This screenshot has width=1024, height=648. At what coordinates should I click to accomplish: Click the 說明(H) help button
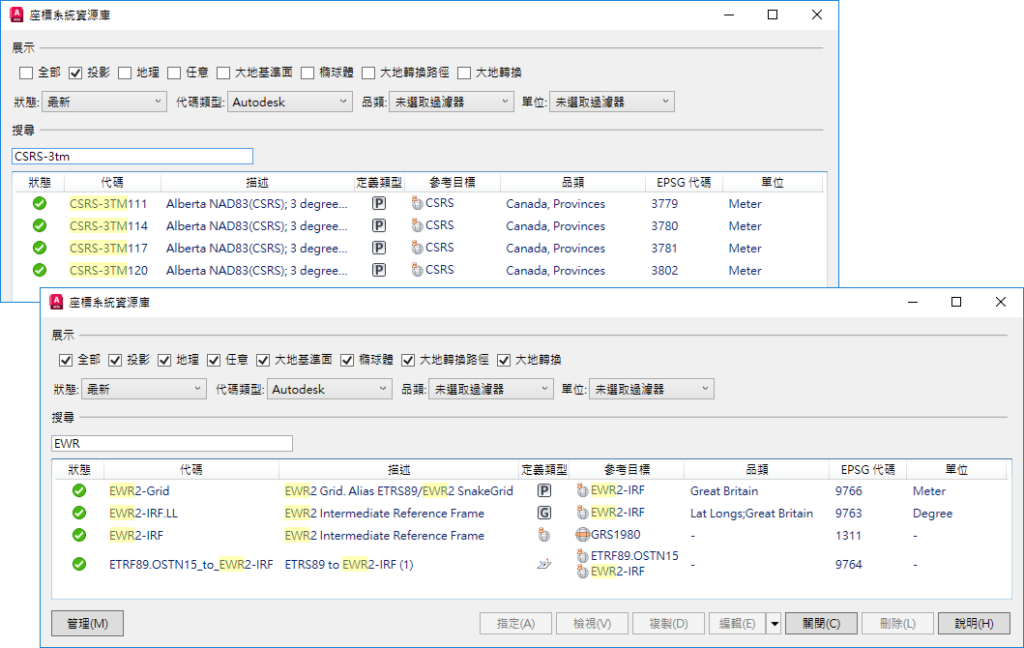pos(973,622)
